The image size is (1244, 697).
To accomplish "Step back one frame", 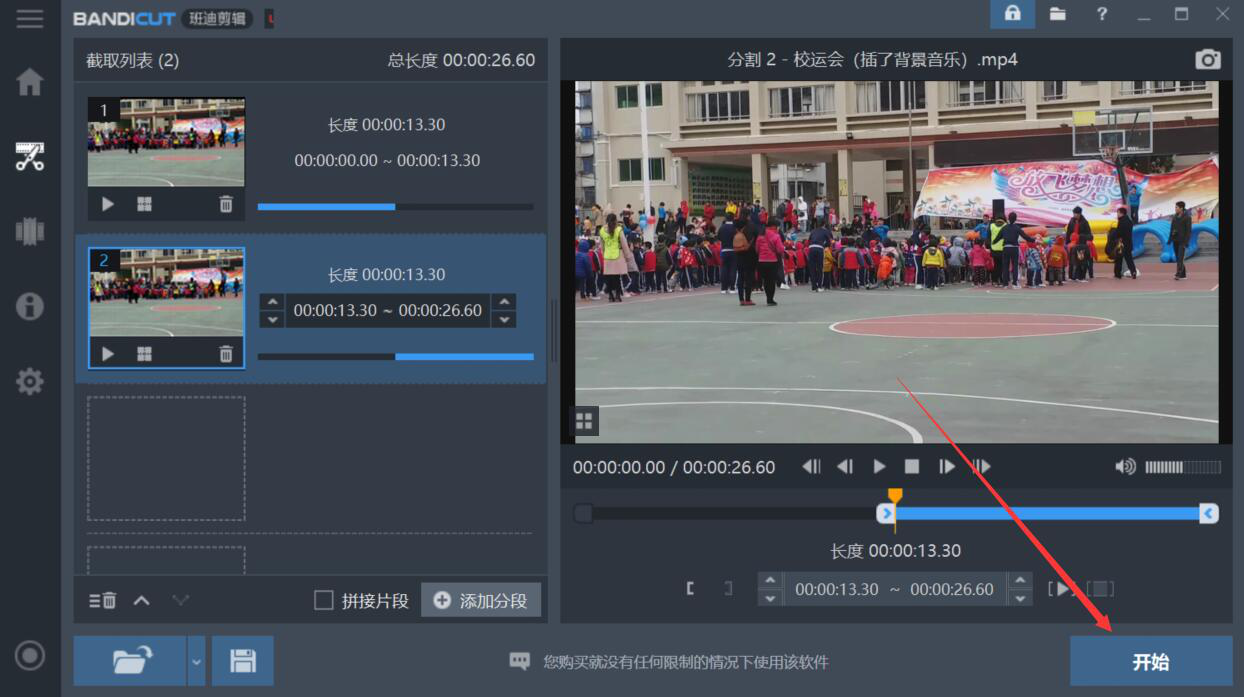I will tap(845, 467).
